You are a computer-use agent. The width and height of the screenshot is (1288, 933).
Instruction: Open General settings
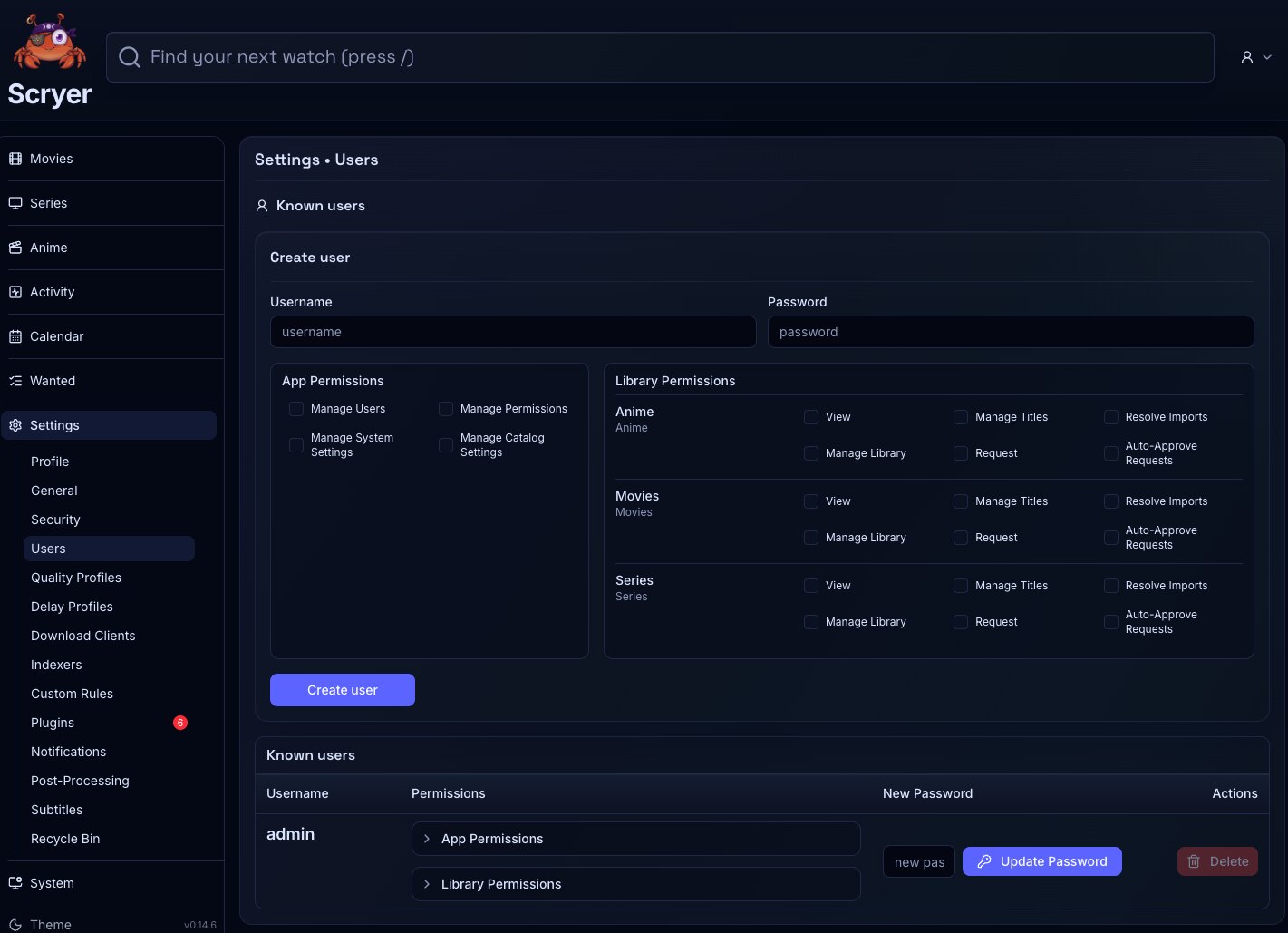coord(109,491)
